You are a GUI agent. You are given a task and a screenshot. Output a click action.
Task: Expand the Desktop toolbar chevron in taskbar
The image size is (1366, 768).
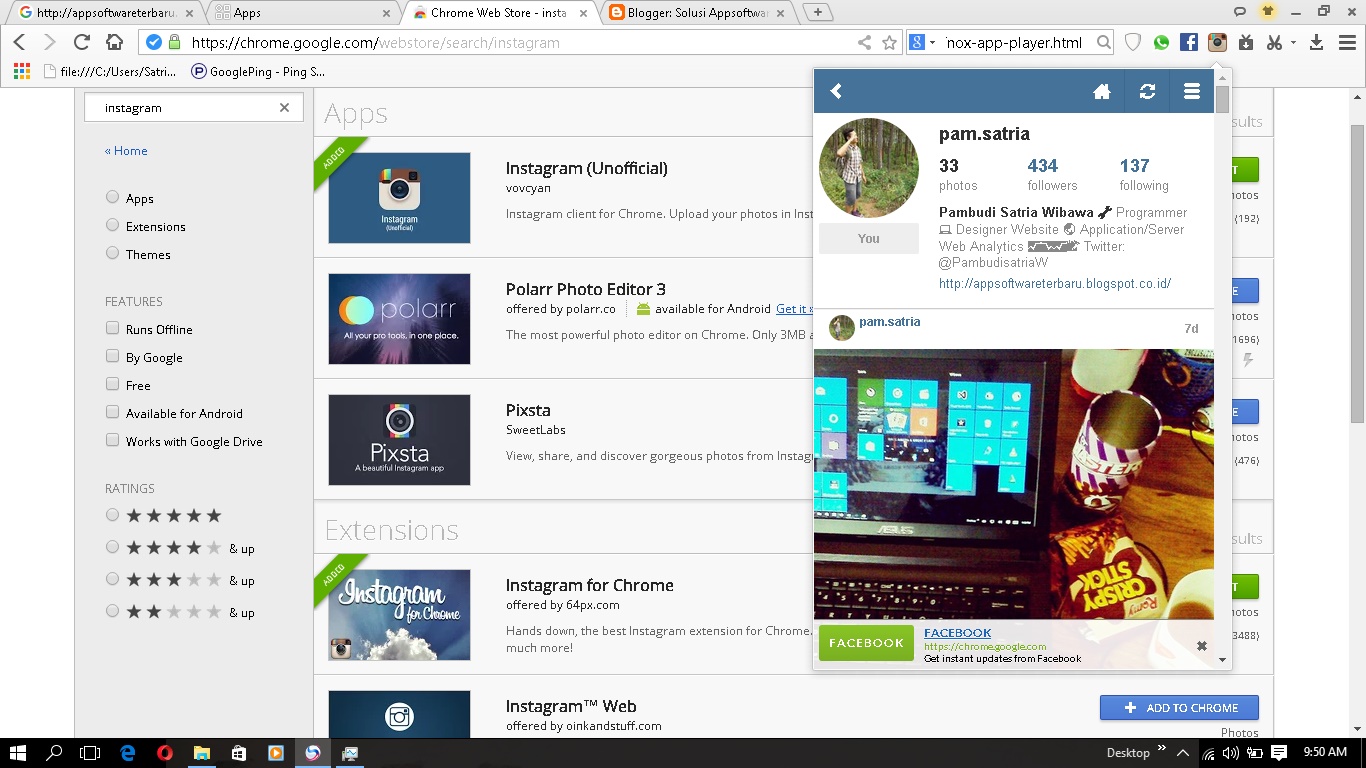(x=1162, y=748)
